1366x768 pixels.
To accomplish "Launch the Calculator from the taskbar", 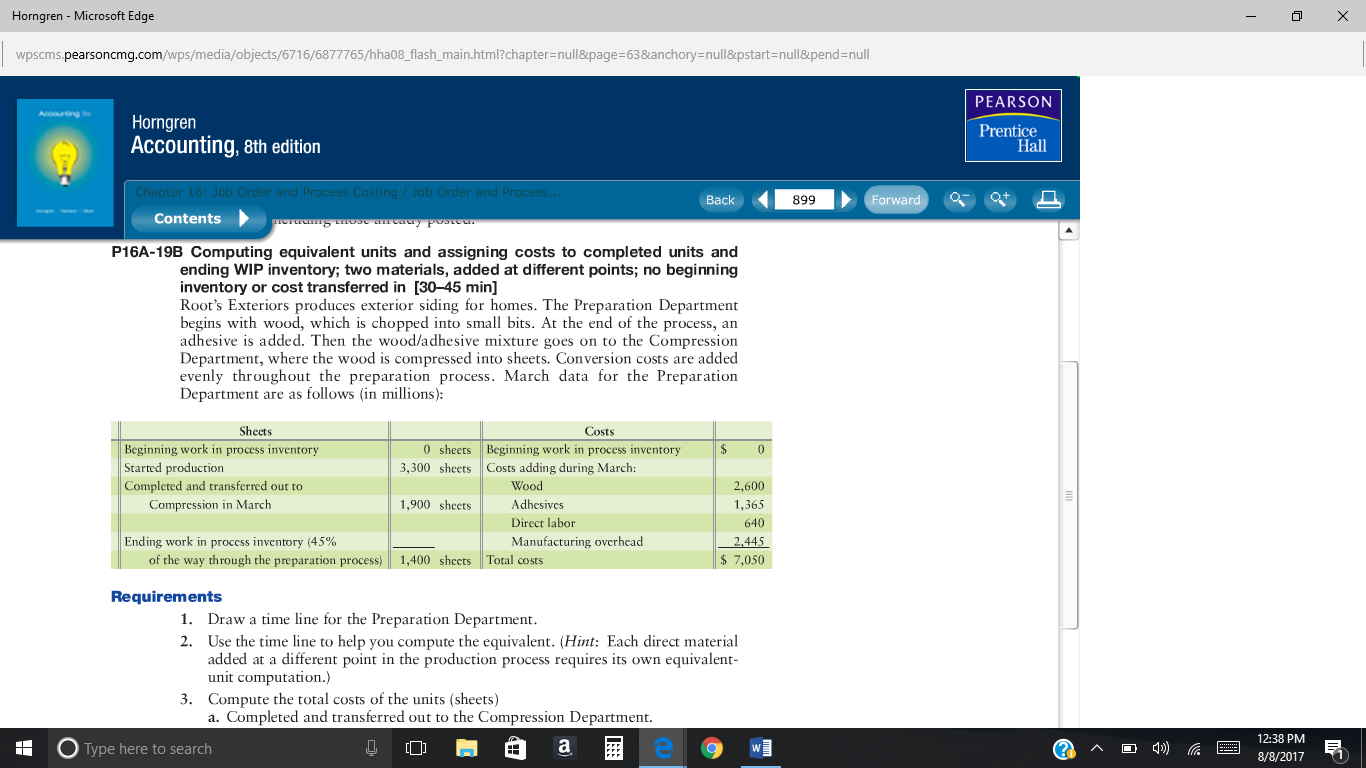I will point(613,747).
